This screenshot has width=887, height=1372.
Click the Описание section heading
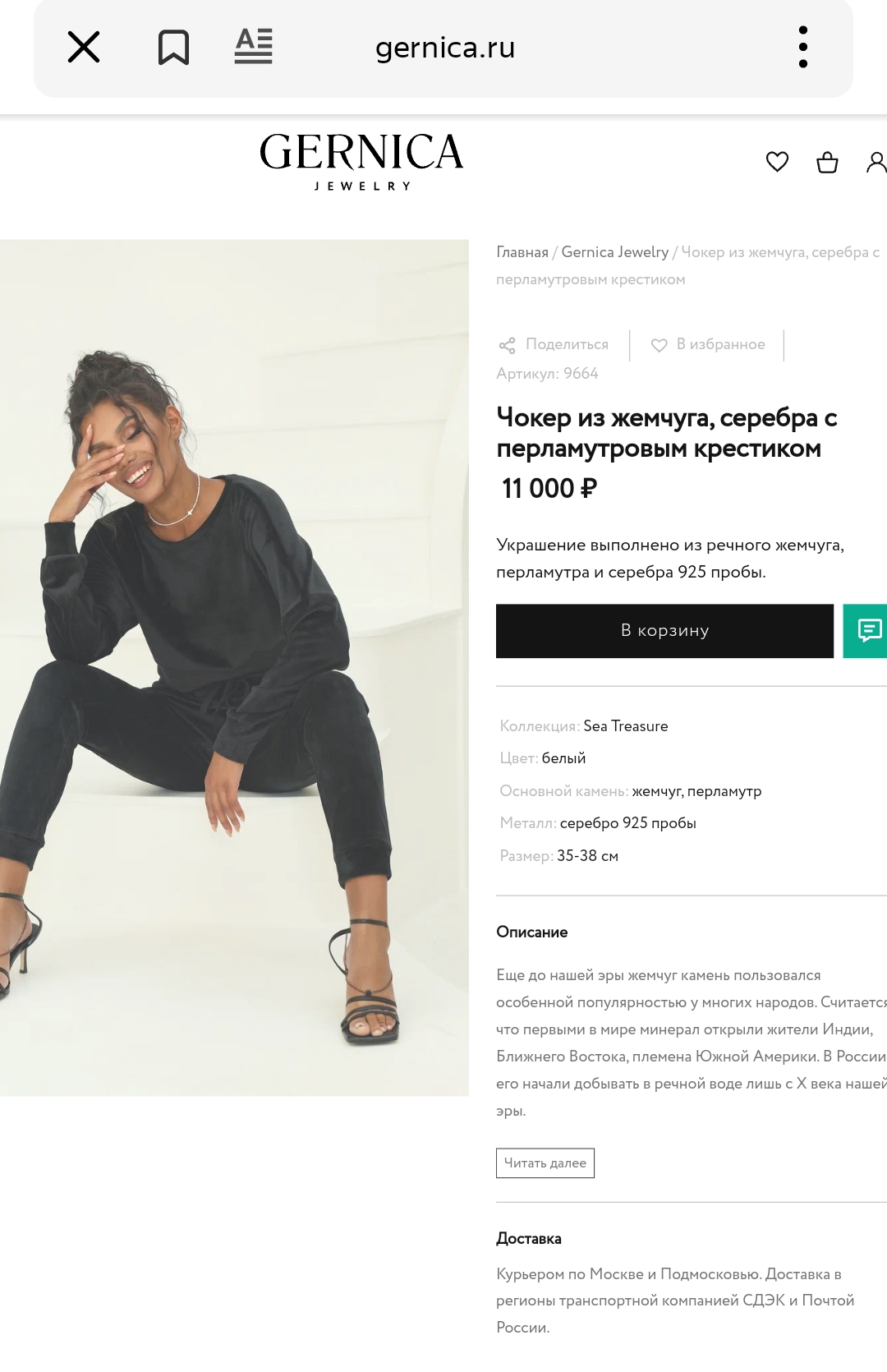[x=532, y=932]
